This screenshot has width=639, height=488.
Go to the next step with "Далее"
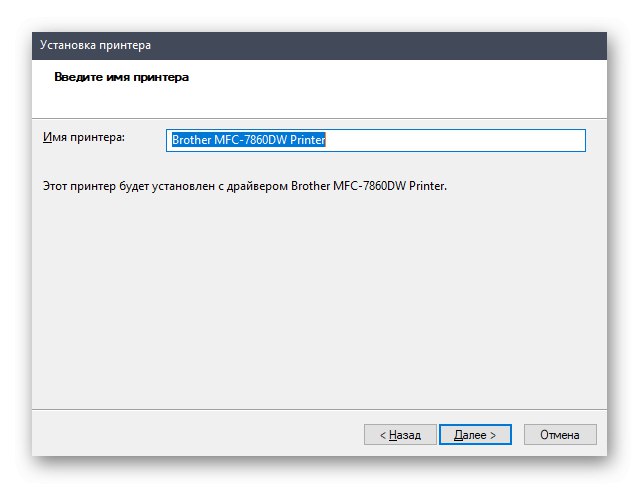(x=475, y=435)
